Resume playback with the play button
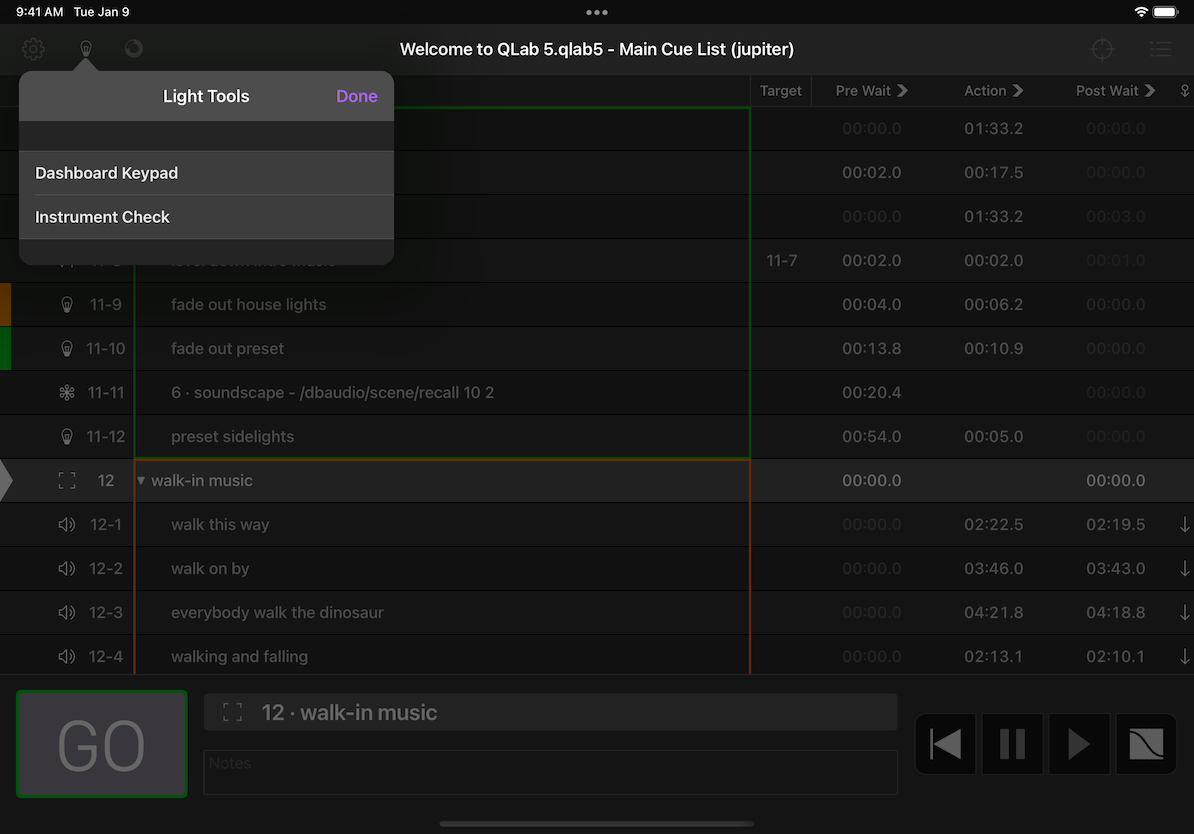1194x834 pixels. point(1079,744)
